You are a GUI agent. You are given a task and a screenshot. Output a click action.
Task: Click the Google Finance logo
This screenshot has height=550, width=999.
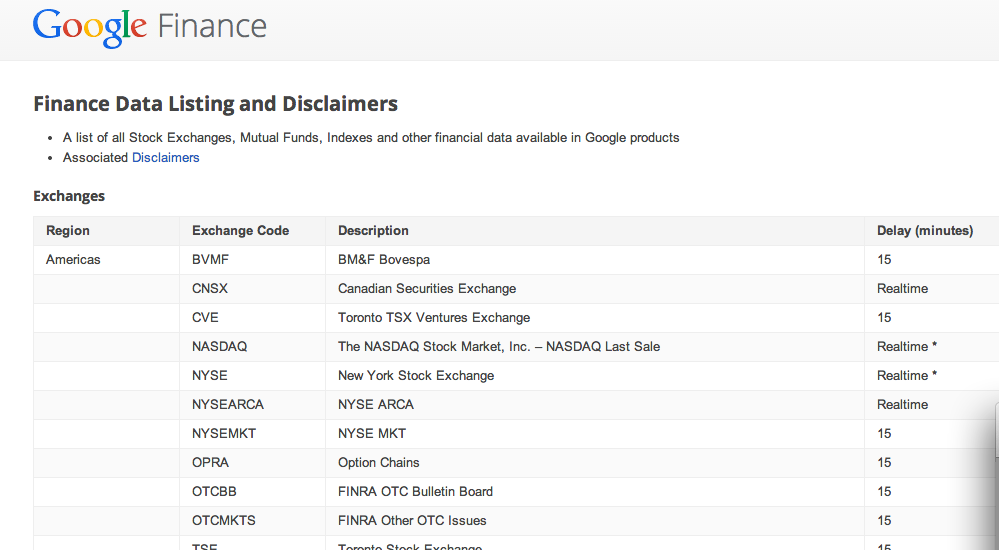point(149,25)
